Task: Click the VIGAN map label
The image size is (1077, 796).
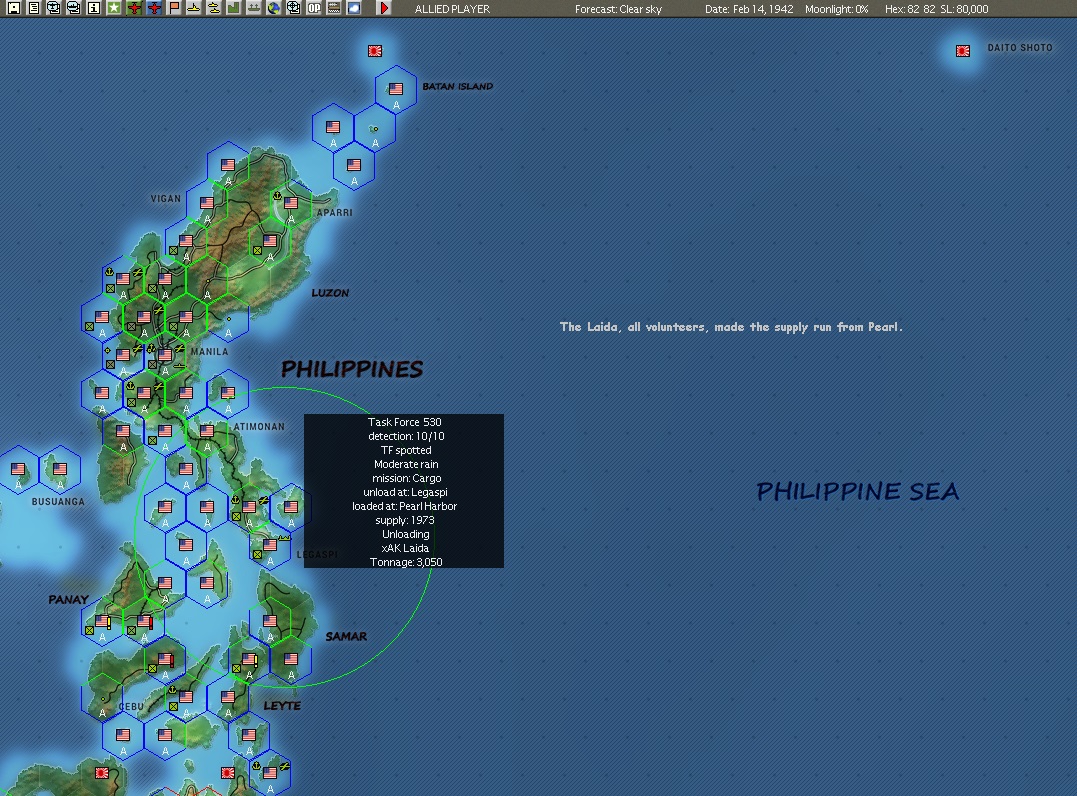Action: coord(166,198)
